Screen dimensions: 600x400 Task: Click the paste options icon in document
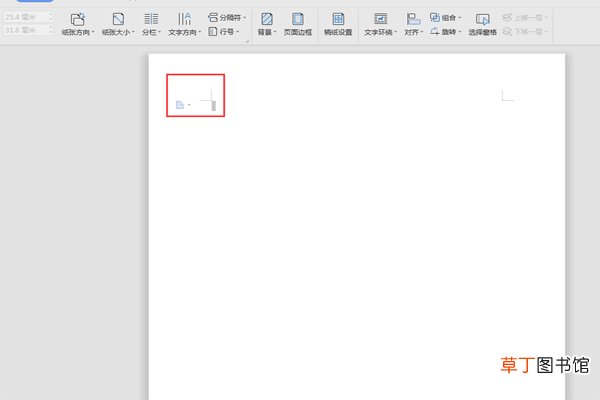click(180, 105)
